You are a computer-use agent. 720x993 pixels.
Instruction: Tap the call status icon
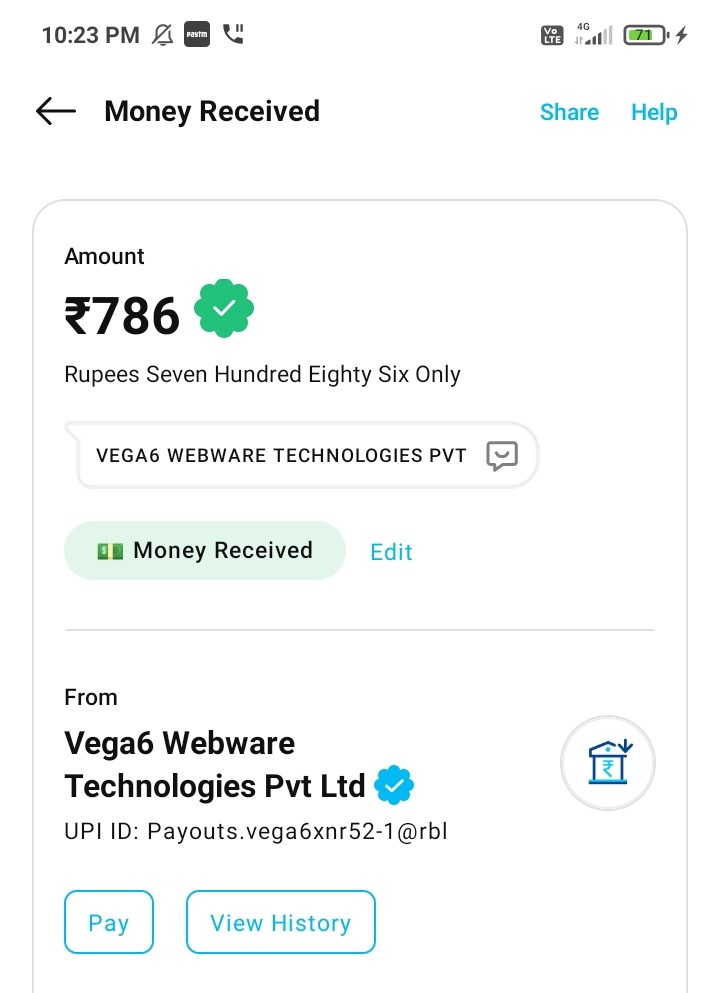(x=233, y=35)
